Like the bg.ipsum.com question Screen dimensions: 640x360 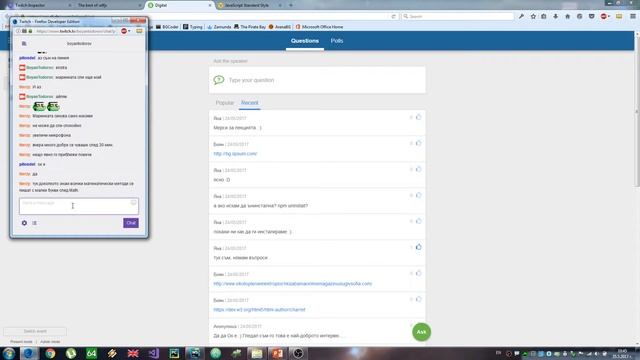[418, 143]
